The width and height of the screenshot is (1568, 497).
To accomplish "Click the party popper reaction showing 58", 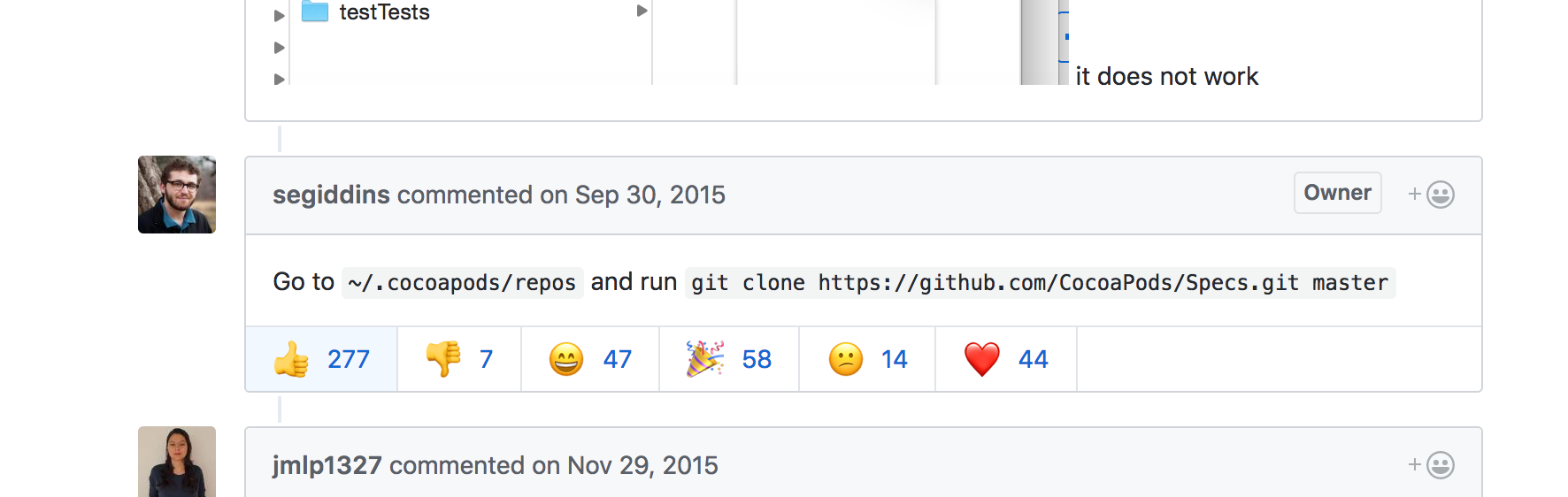I will (729, 359).
